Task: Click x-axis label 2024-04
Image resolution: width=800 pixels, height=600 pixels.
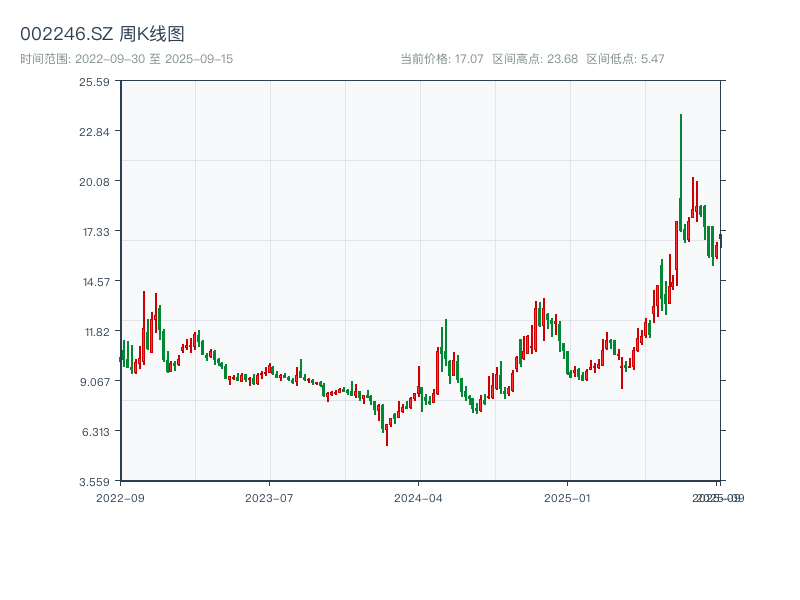Action: 418,498
